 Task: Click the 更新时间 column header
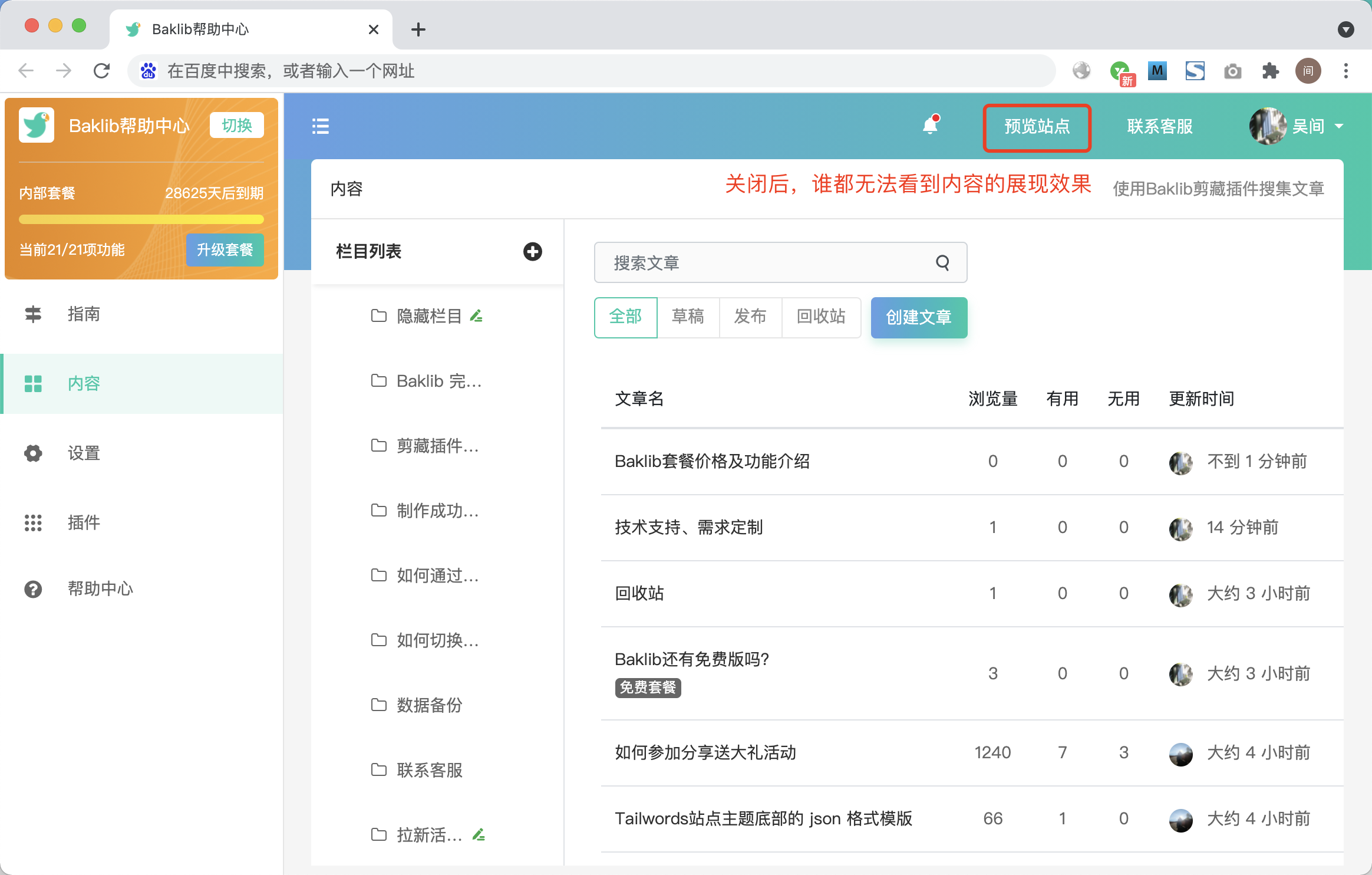[1202, 399]
